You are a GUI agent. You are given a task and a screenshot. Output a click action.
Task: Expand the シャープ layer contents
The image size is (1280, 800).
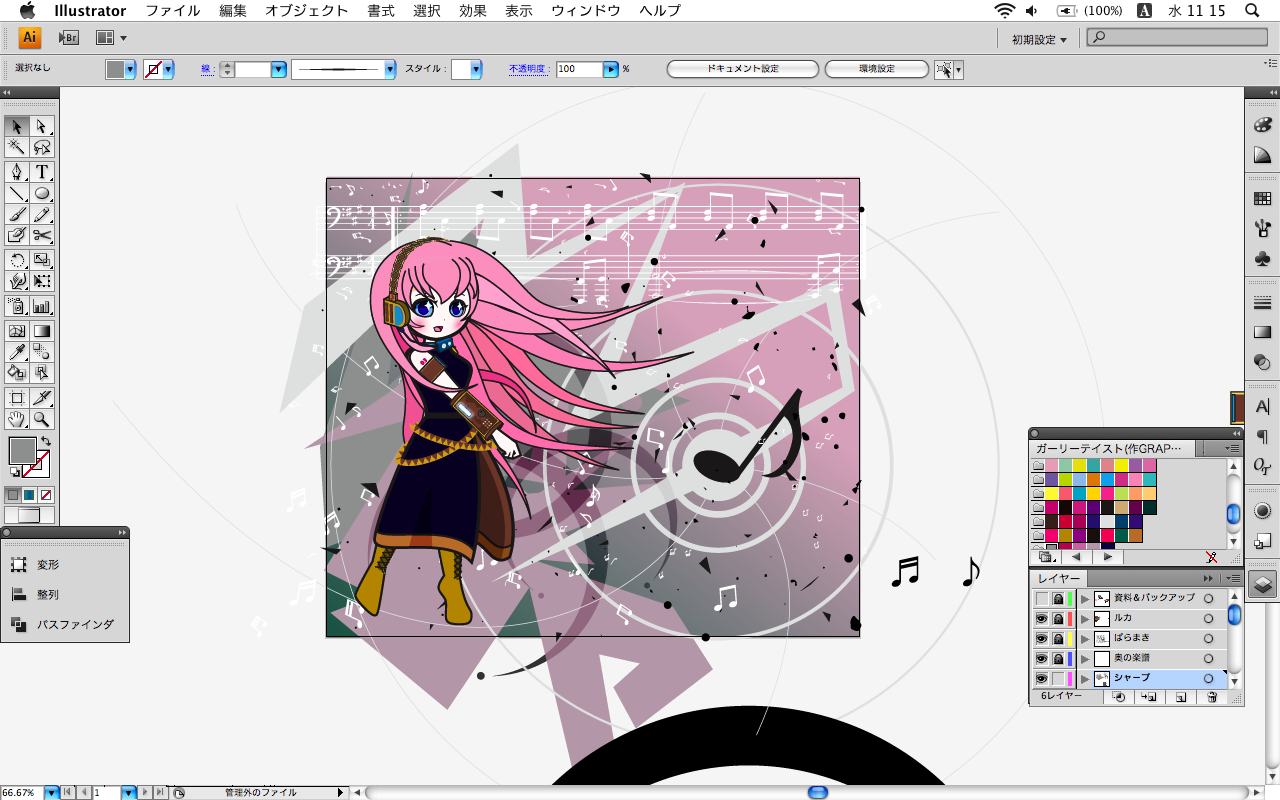pyautogui.click(x=1085, y=679)
